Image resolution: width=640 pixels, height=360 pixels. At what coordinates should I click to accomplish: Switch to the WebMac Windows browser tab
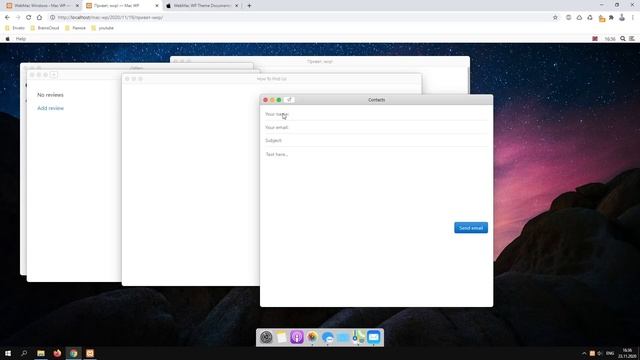(43, 6)
